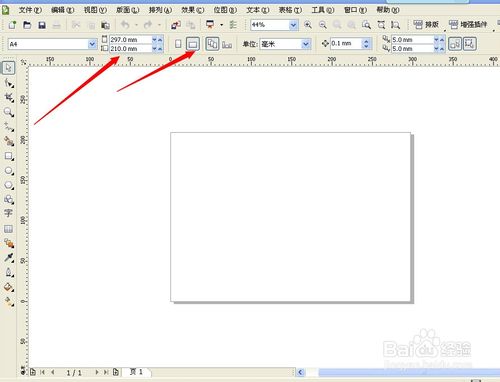
Task: Select the Crop tool in toolbox
Action: (9, 97)
